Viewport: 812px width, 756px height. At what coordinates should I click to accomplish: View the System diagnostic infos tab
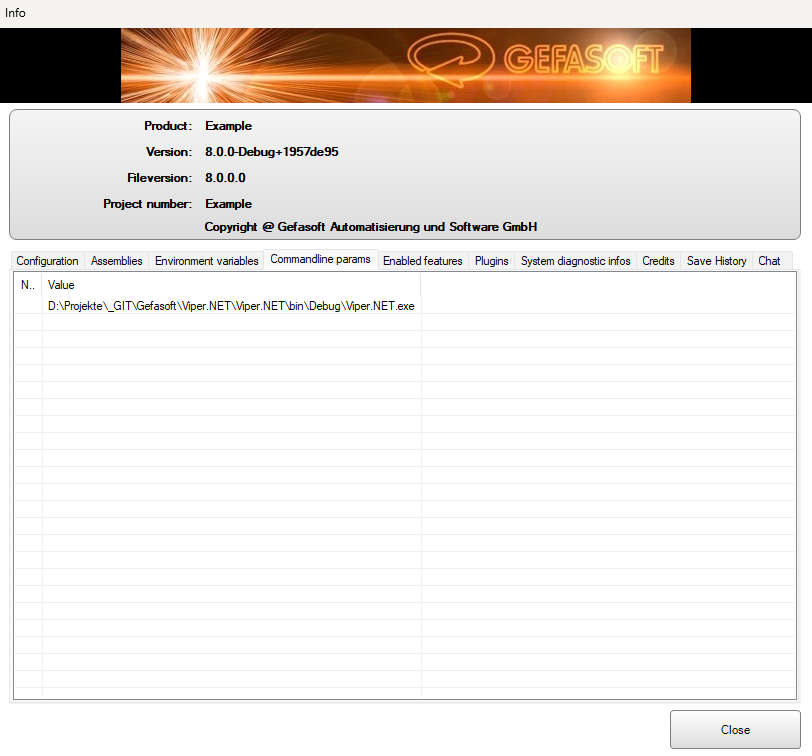575,261
